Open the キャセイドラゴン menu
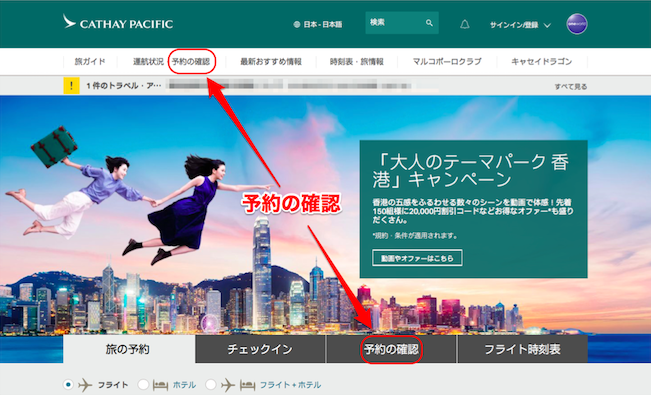This screenshot has width=651, height=395. coord(541,61)
